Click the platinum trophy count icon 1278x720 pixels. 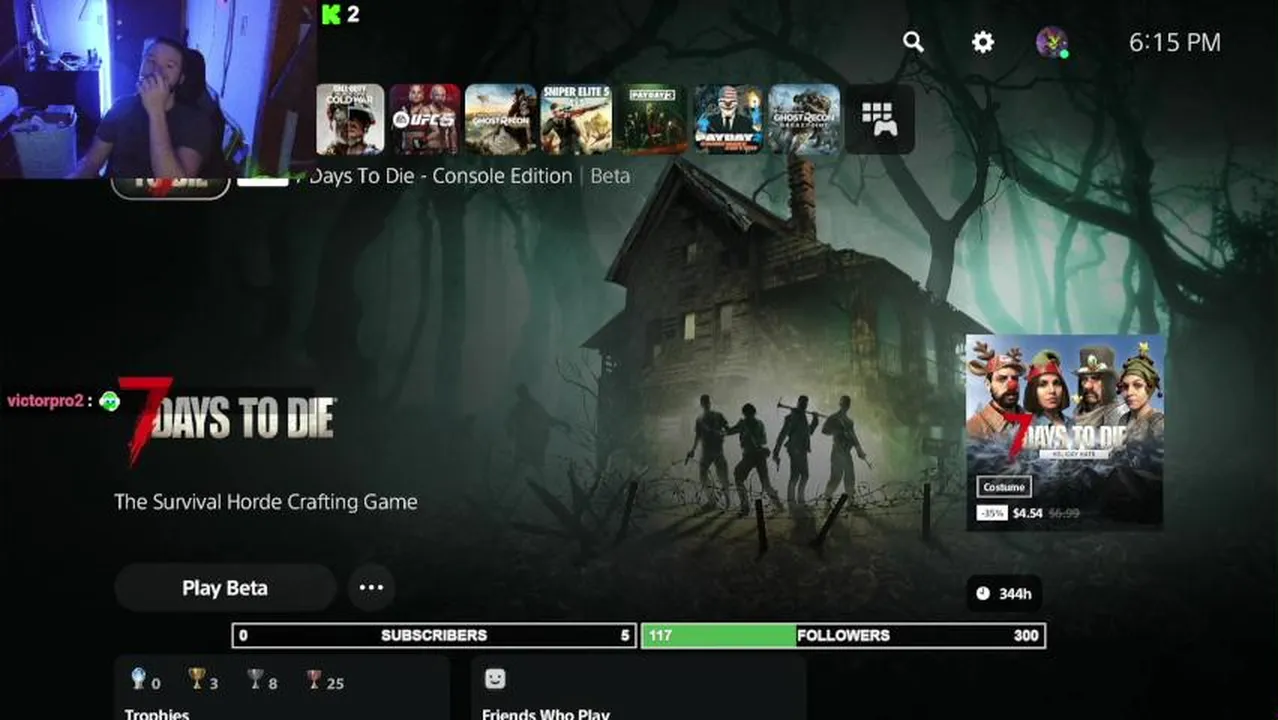tap(139, 680)
